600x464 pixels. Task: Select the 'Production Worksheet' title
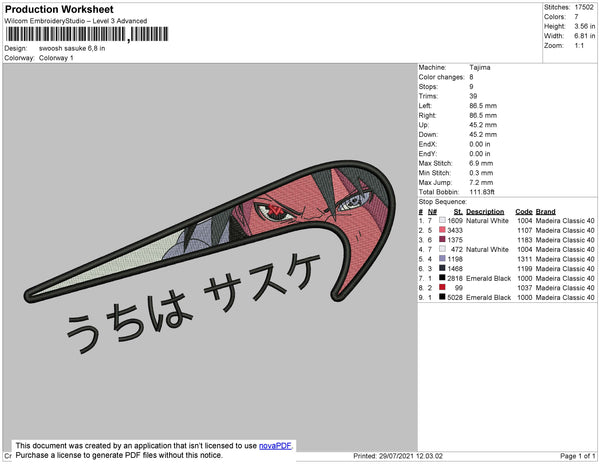(x=59, y=9)
